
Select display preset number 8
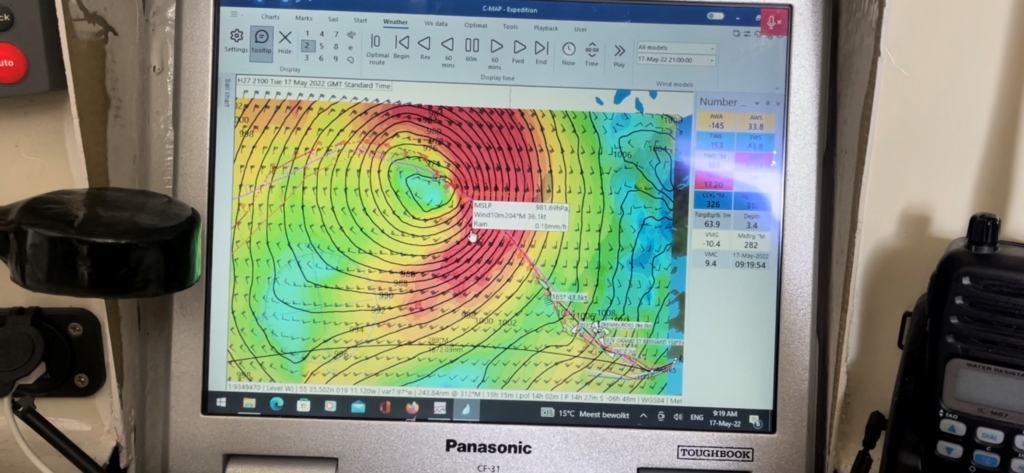pos(336,47)
